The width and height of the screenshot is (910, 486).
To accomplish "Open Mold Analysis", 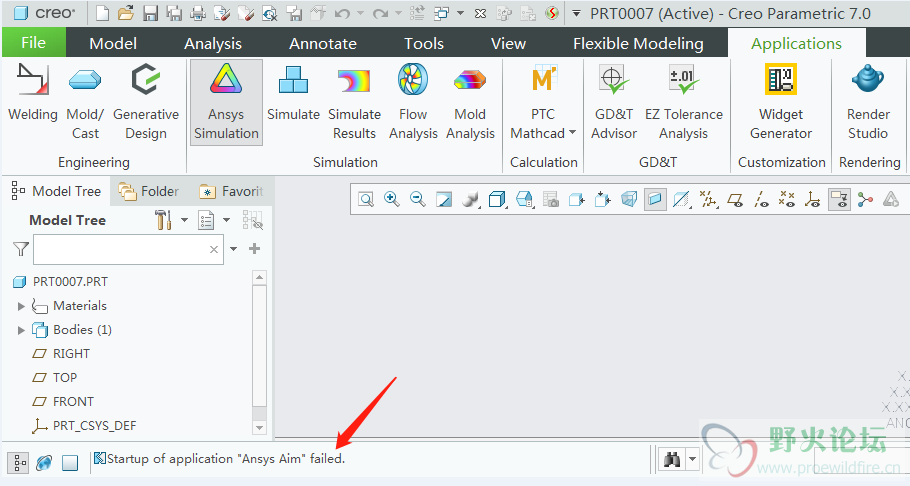I will (x=470, y=102).
